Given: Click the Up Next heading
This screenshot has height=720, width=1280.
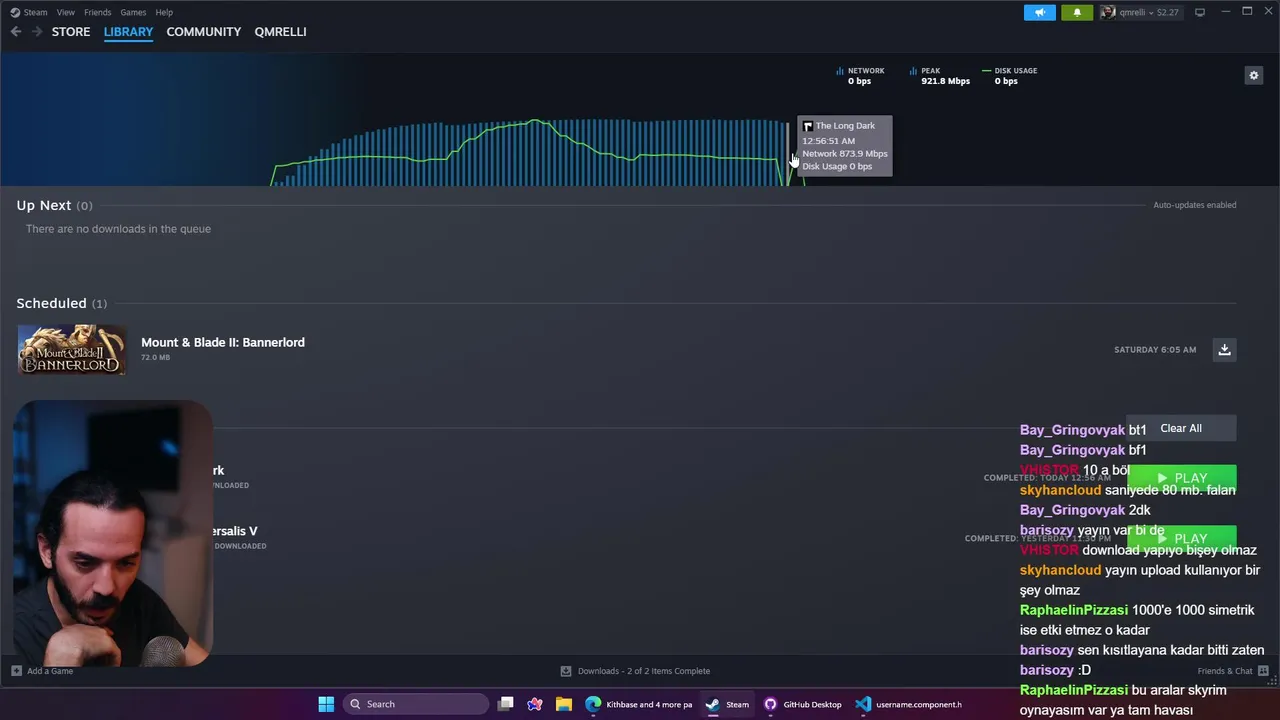Looking at the screenshot, I should (44, 205).
